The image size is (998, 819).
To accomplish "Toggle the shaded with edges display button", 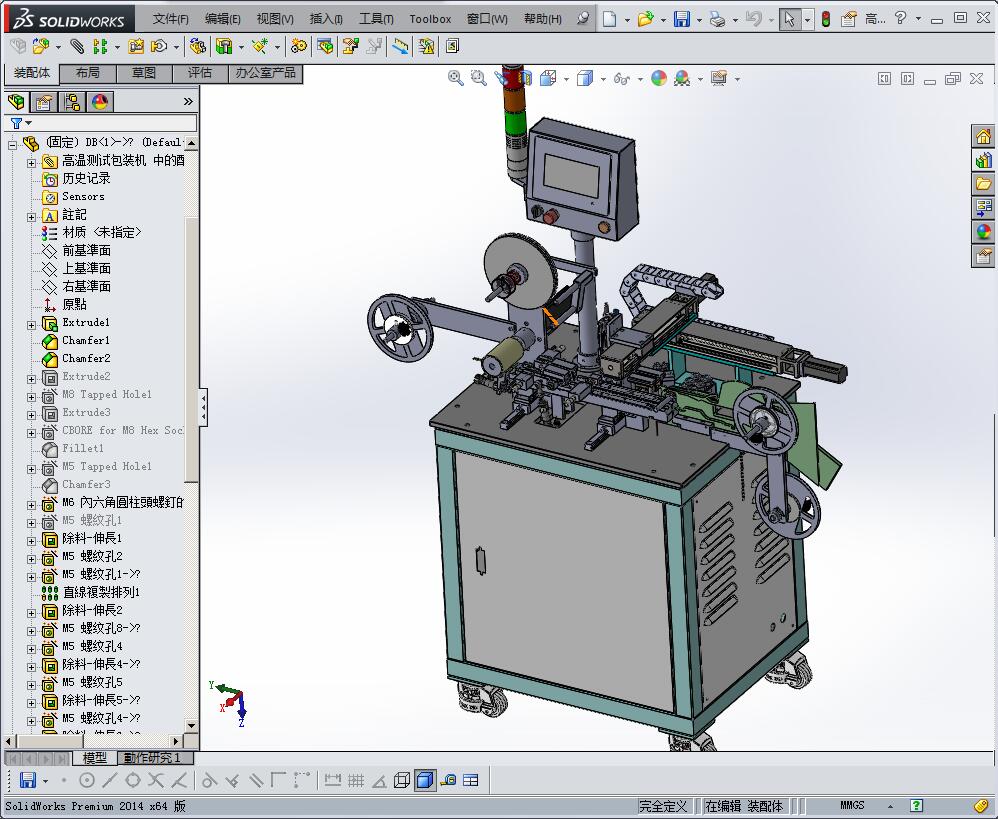I will 425,780.
